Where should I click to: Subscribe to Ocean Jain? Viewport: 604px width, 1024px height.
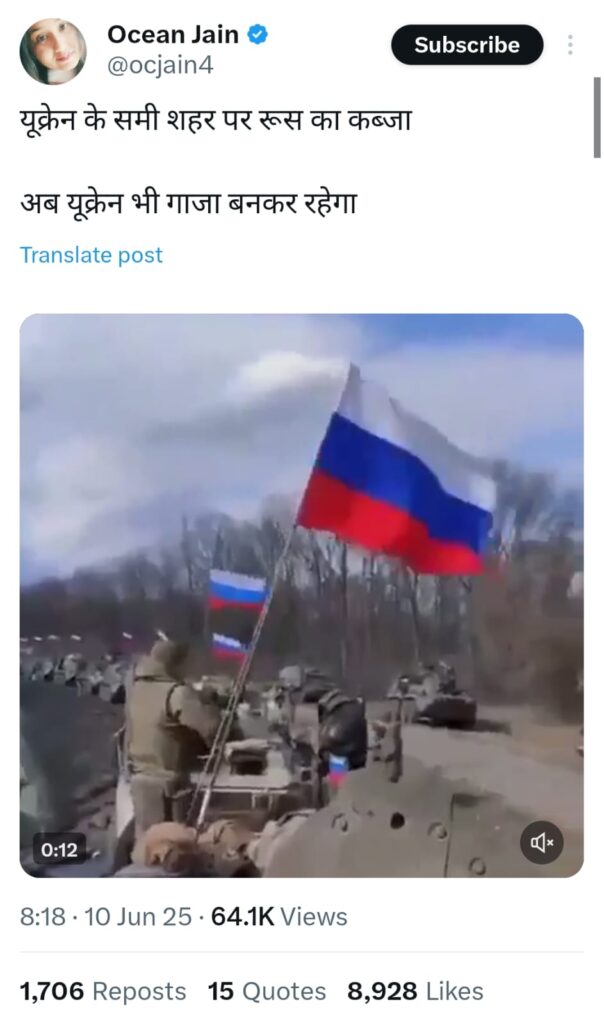[467, 44]
